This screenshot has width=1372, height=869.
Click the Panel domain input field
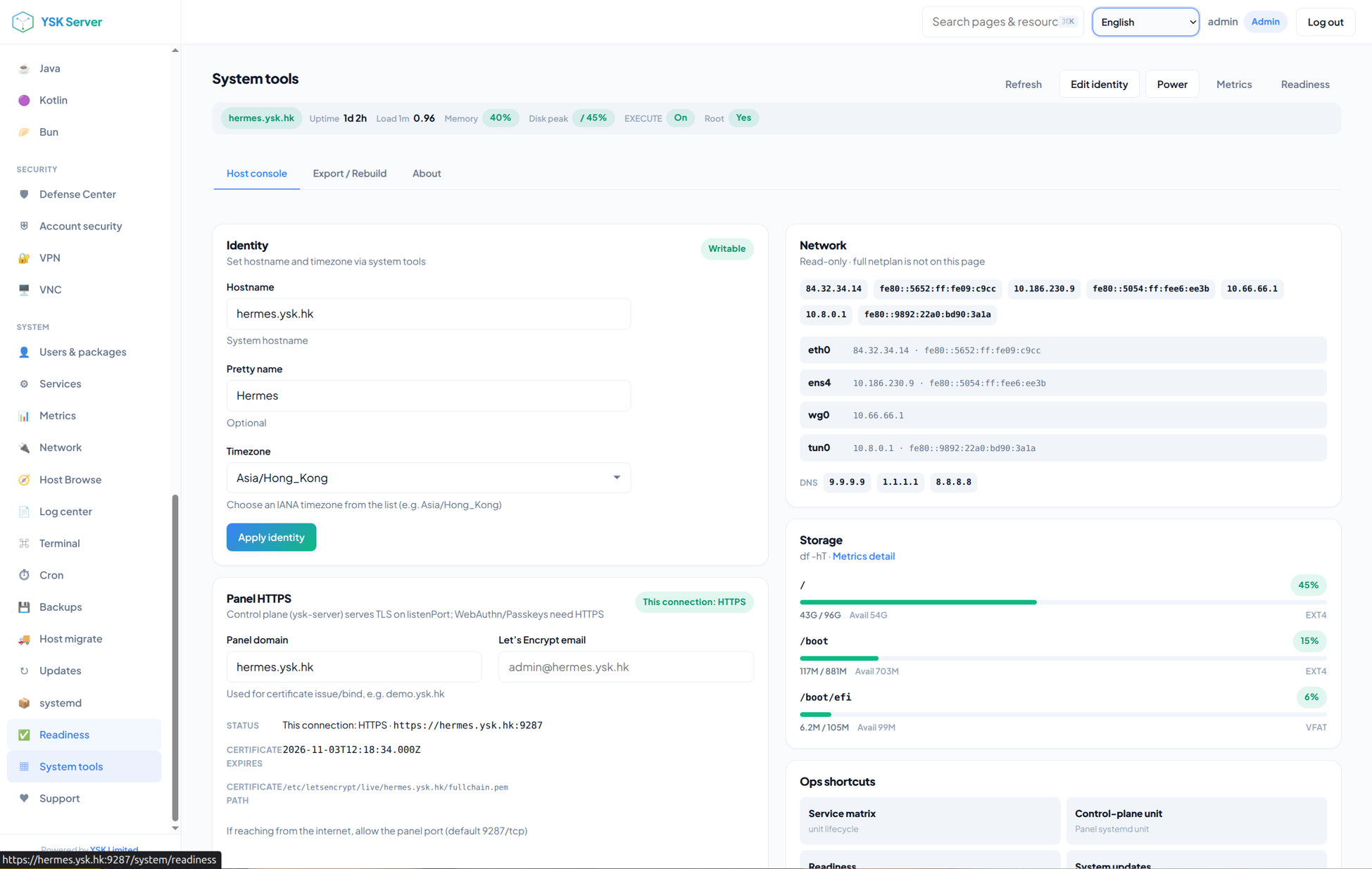pos(353,667)
